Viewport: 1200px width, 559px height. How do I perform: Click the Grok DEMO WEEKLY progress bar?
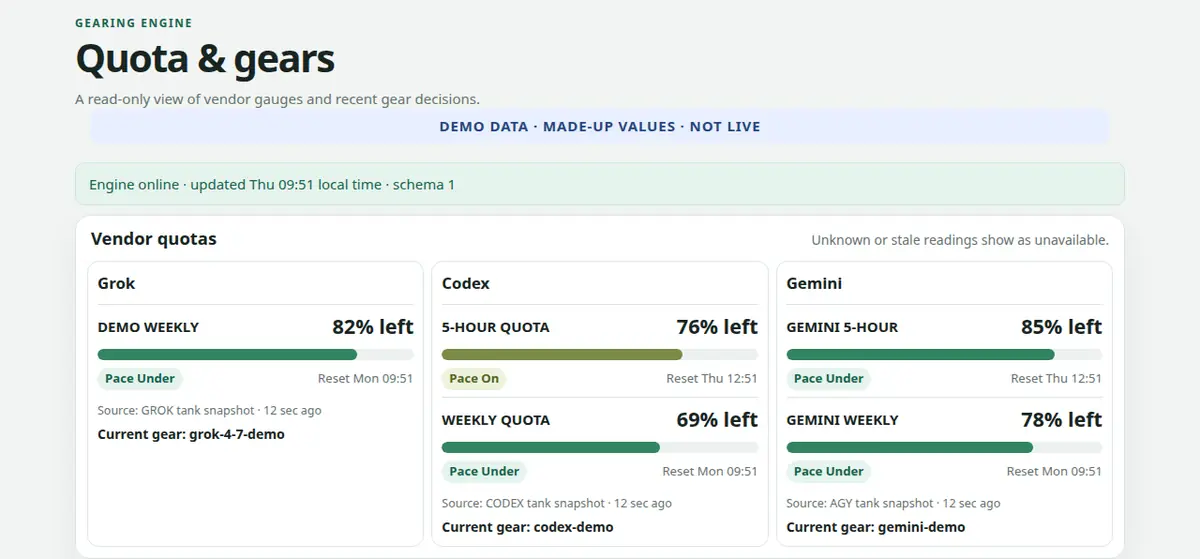[255, 354]
